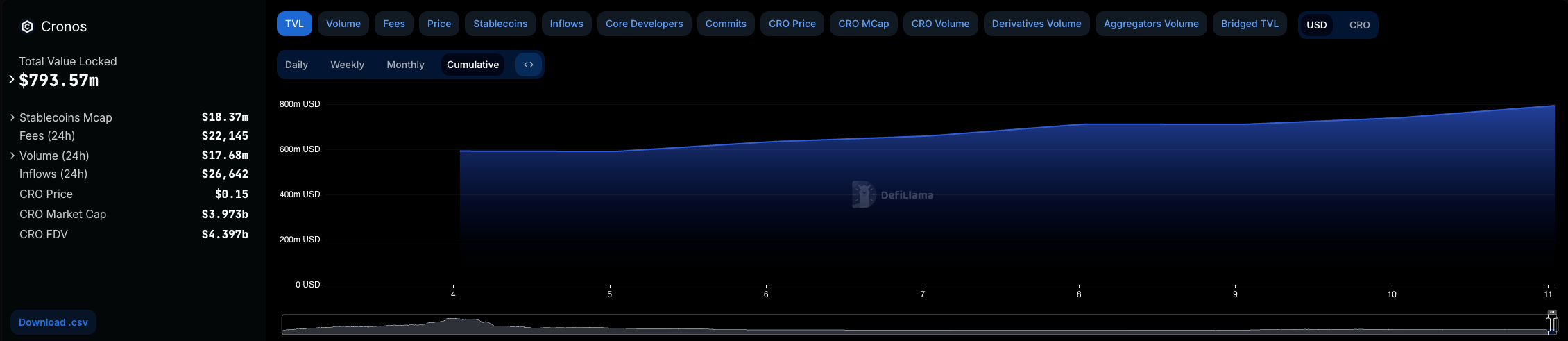
Task: Click the Cronos chain name heading
Action: [x=64, y=26]
